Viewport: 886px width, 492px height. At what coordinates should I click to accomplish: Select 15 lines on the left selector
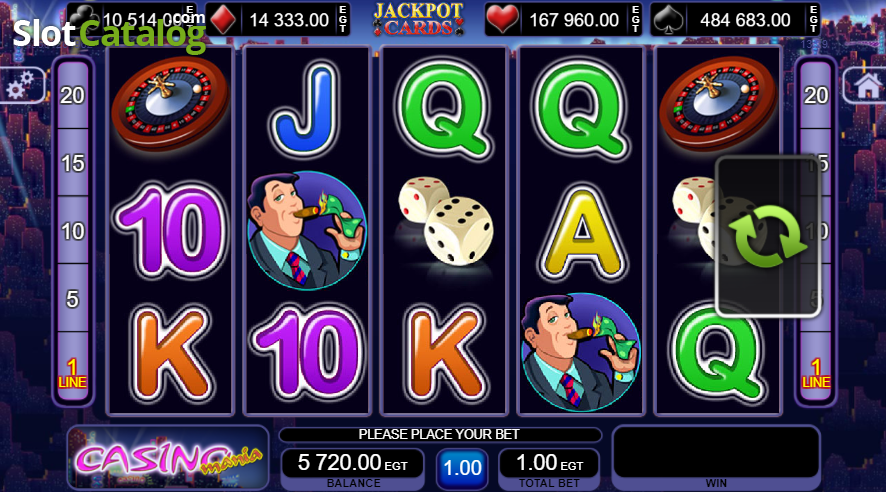(x=73, y=163)
